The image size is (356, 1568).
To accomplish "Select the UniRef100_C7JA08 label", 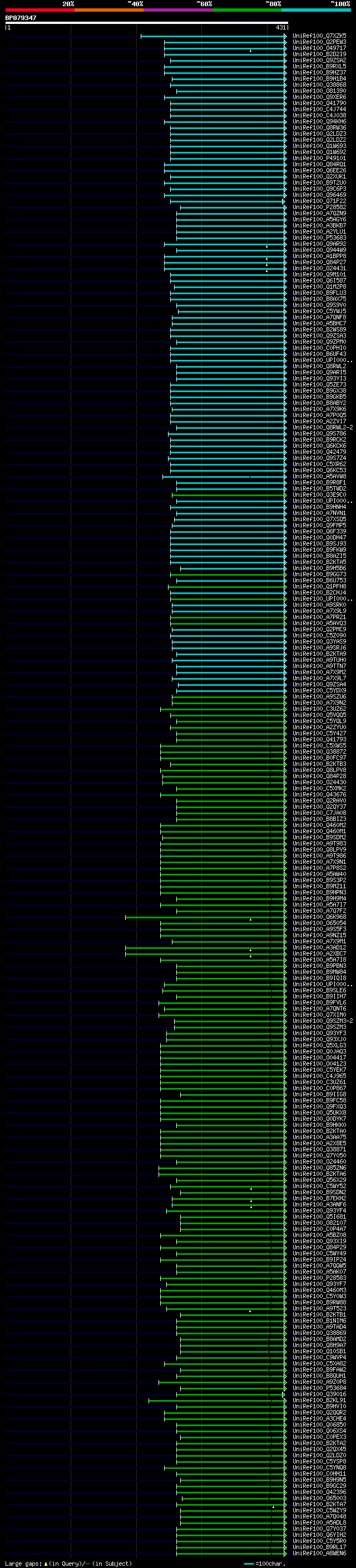I will click(319, 813).
